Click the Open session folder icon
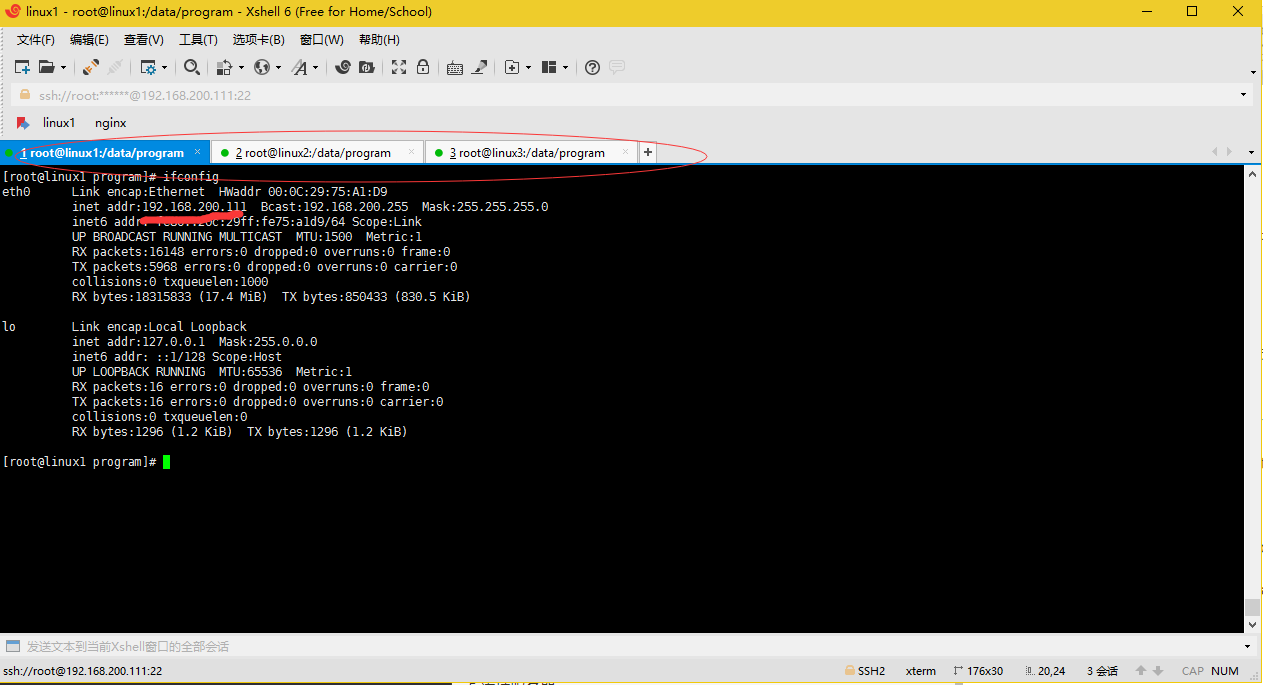Screen dimensions: 1263x685 (x=46, y=67)
